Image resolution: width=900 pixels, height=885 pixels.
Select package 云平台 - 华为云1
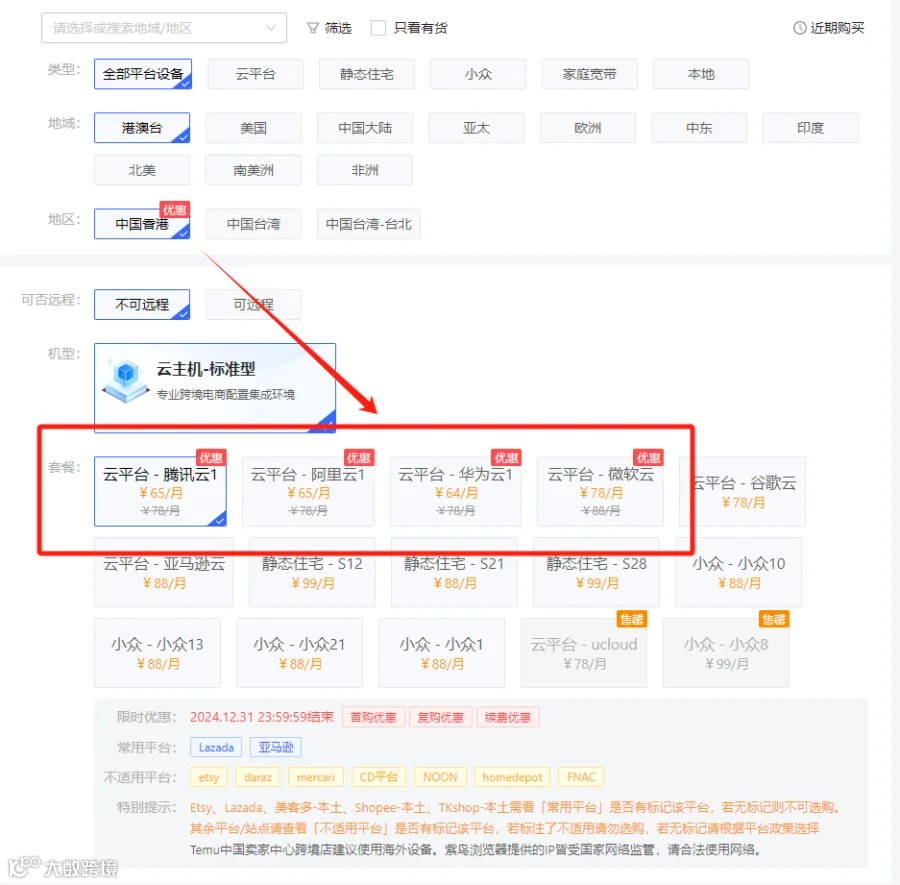coord(456,491)
